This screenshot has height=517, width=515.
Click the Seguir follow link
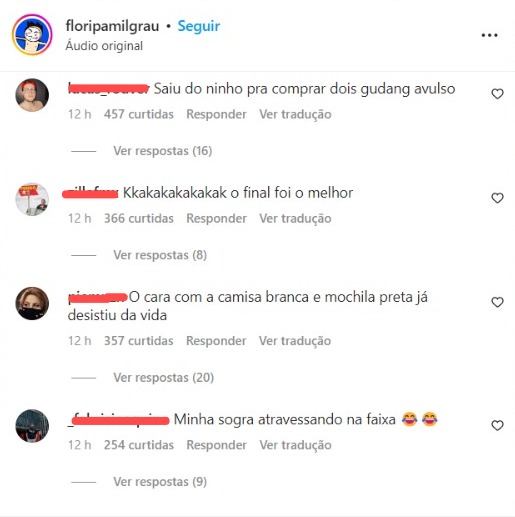point(199,26)
